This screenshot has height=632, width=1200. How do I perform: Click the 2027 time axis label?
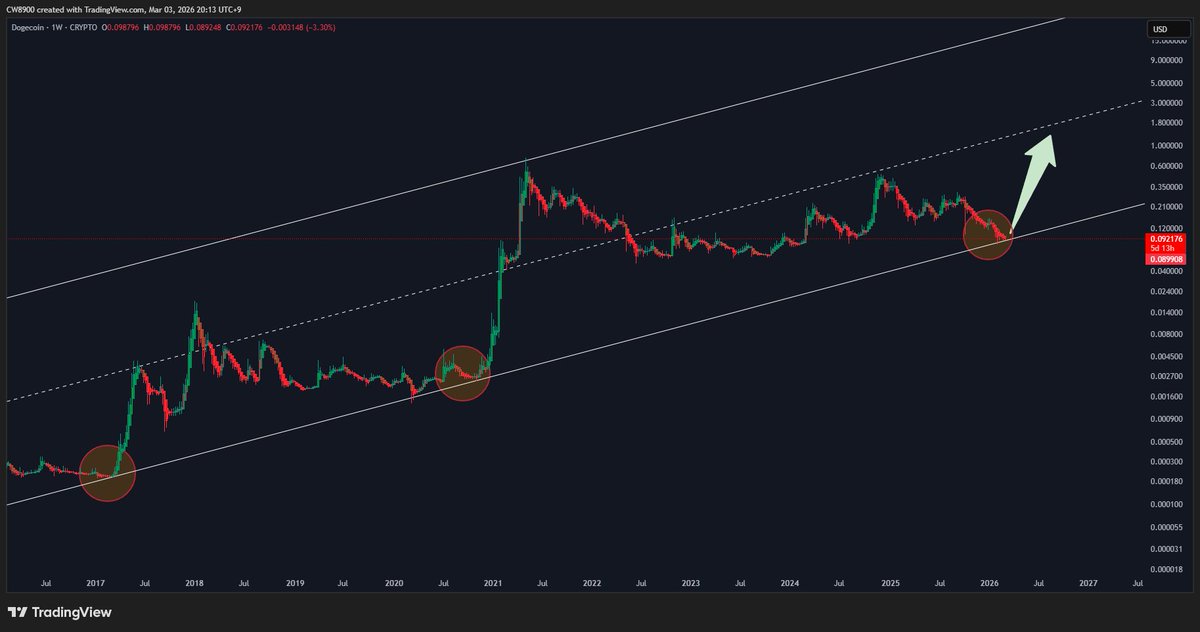tap(1088, 582)
